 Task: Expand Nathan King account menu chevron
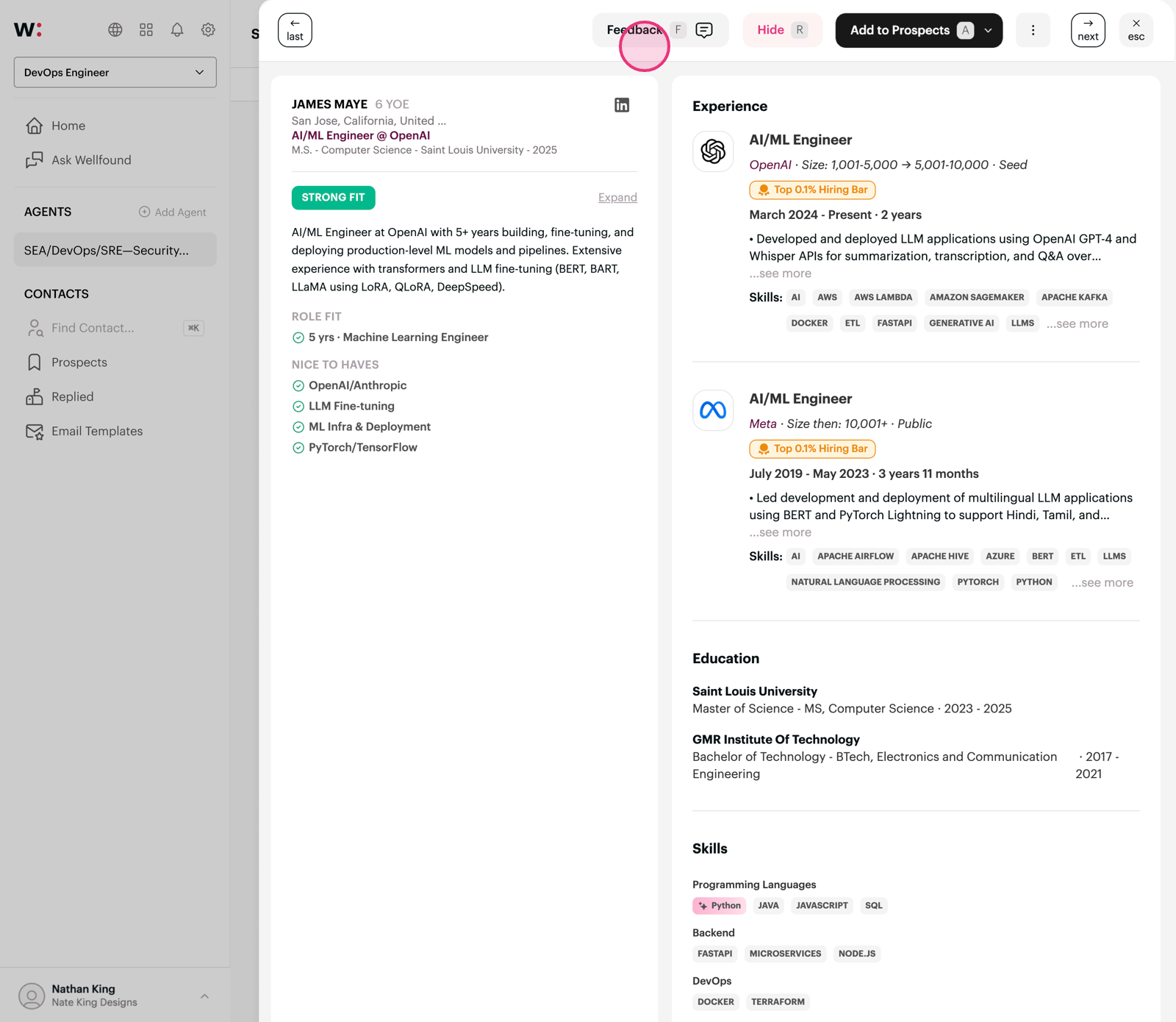[x=204, y=996]
